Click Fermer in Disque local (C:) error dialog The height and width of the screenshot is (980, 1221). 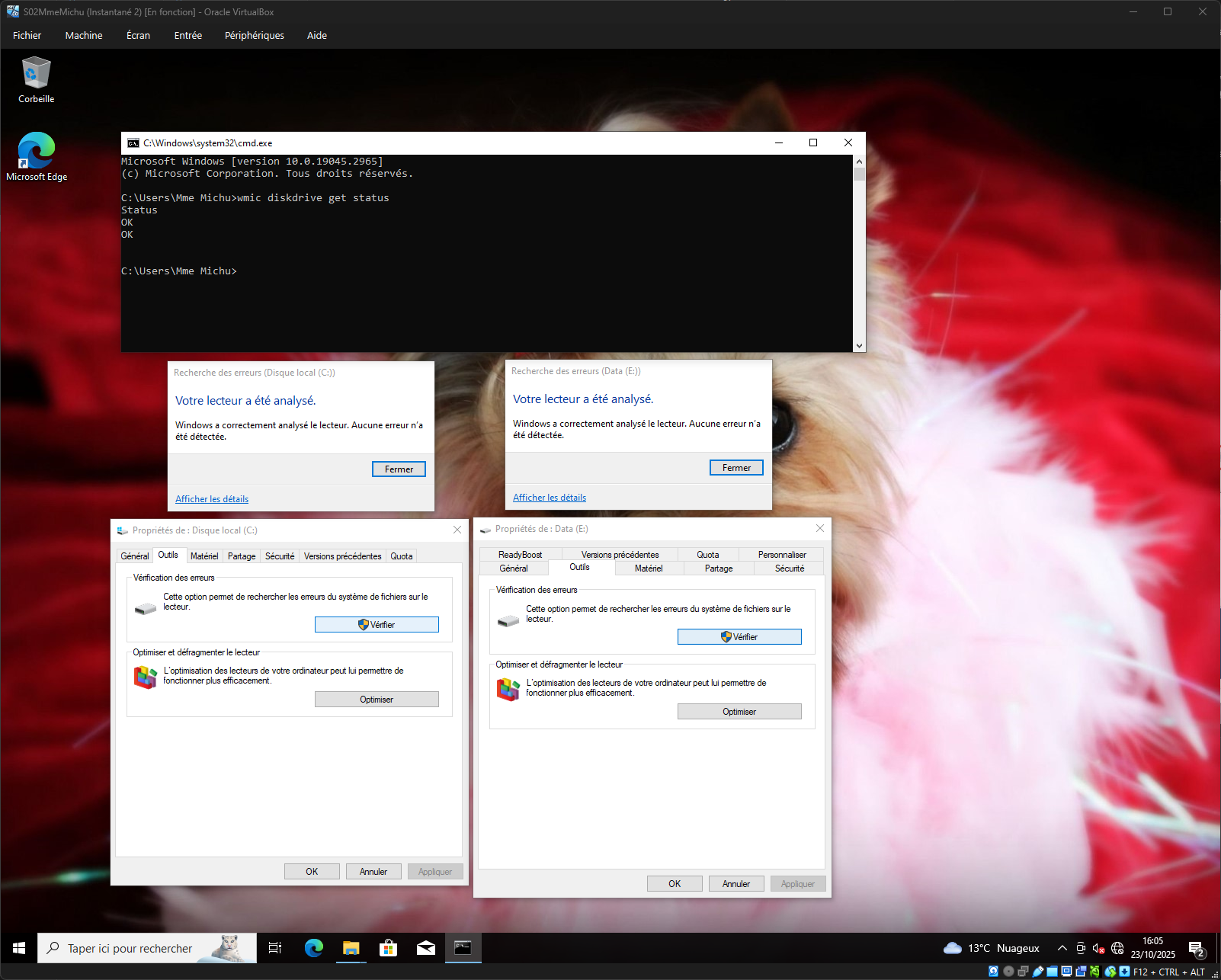pyautogui.click(x=399, y=469)
